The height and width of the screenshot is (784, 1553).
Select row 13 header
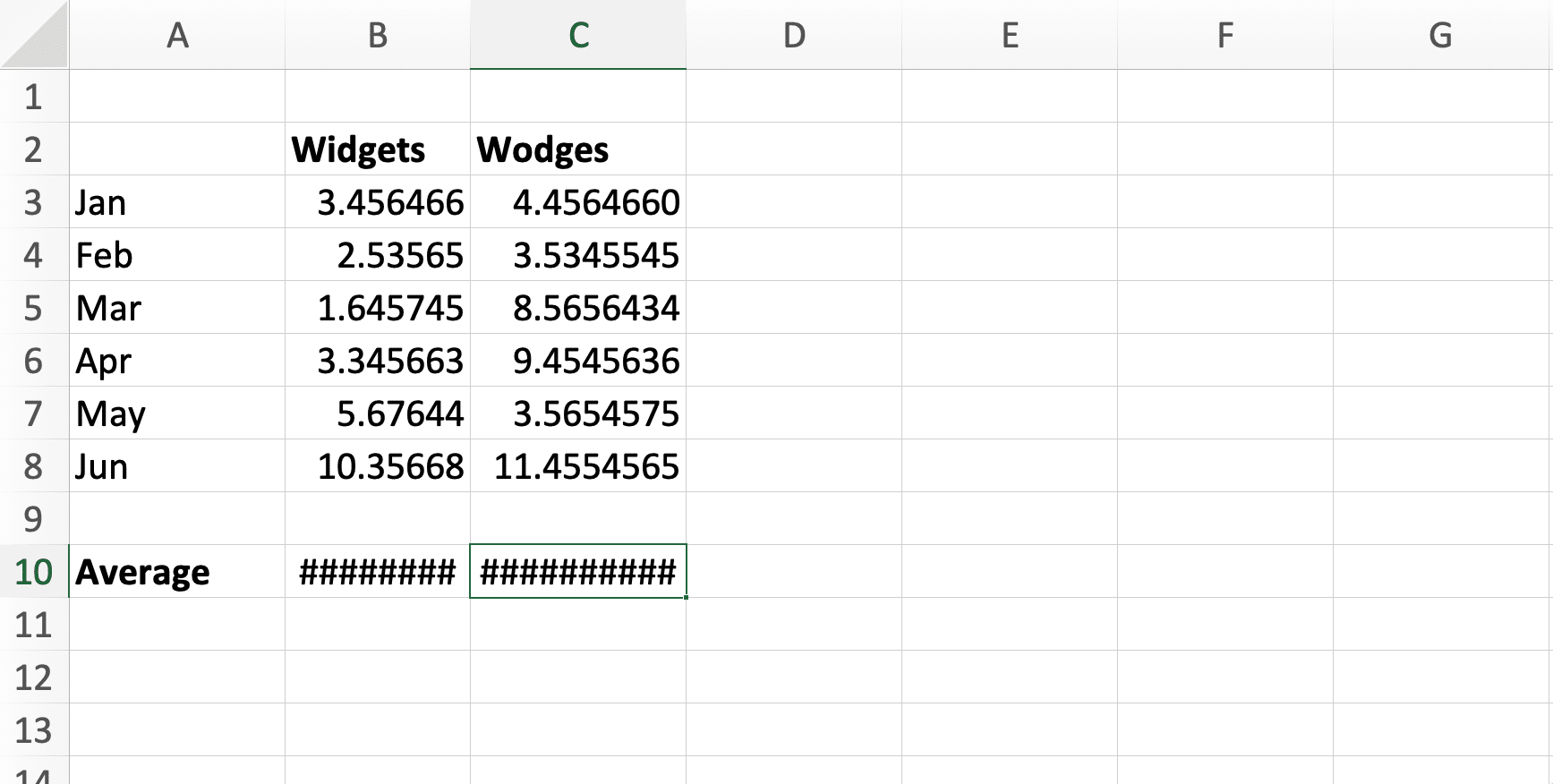point(34,729)
